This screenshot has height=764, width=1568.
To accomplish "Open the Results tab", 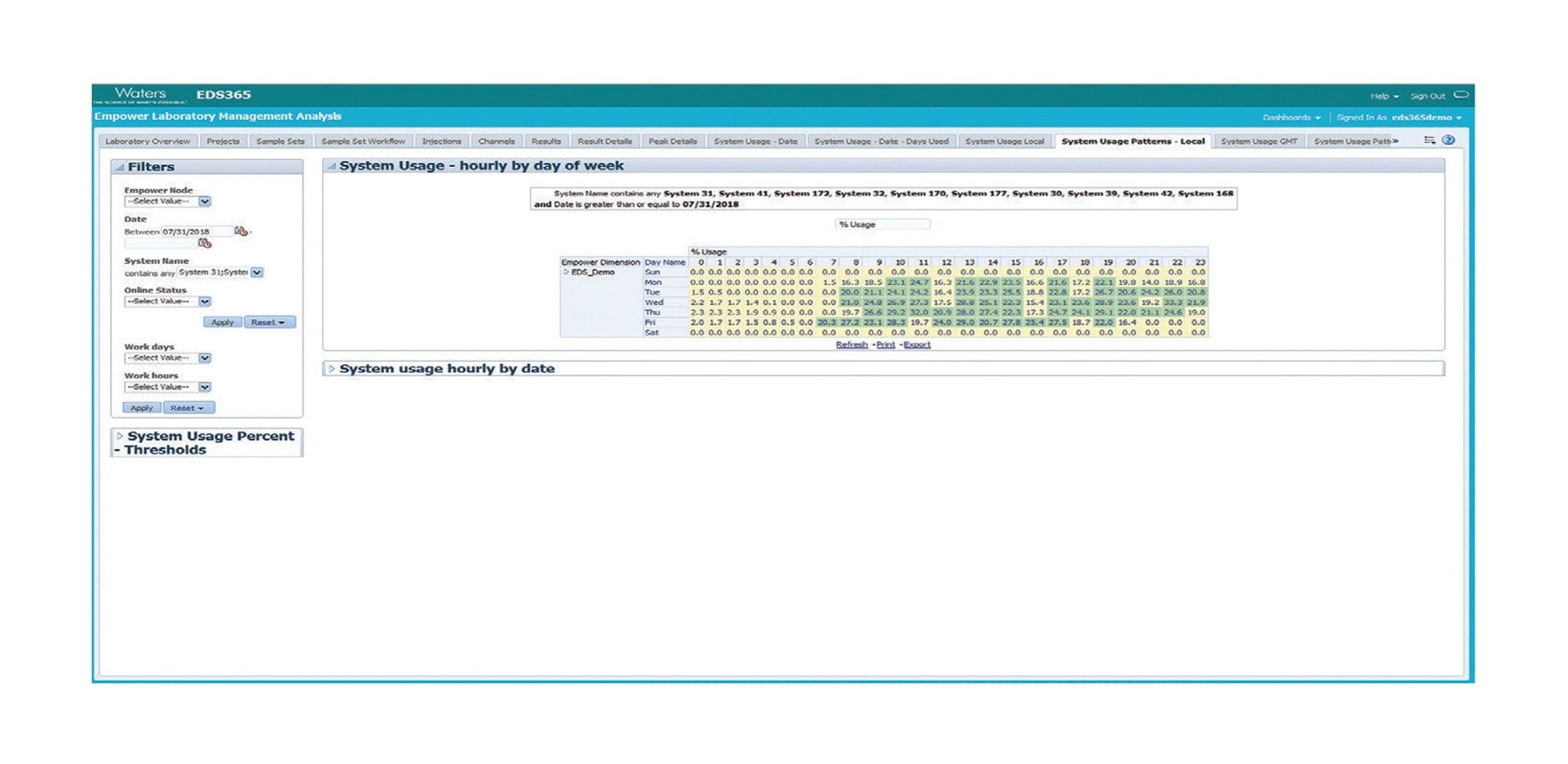I will pos(546,141).
